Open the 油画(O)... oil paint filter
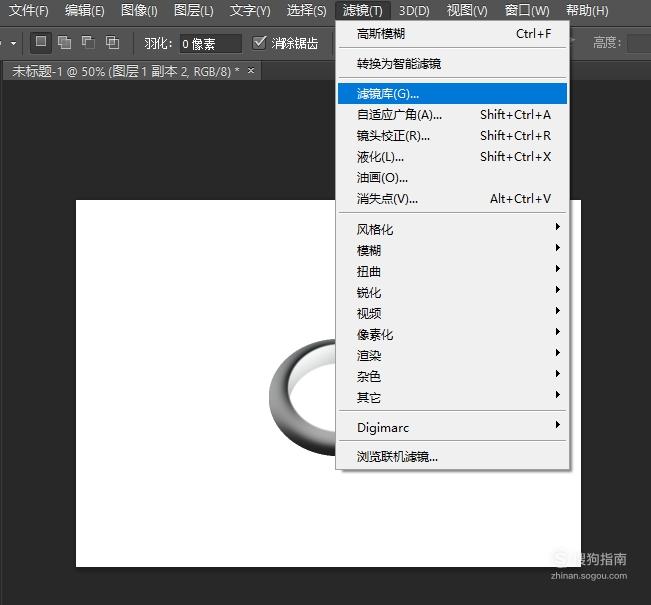This screenshot has width=651, height=605. point(453,178)
